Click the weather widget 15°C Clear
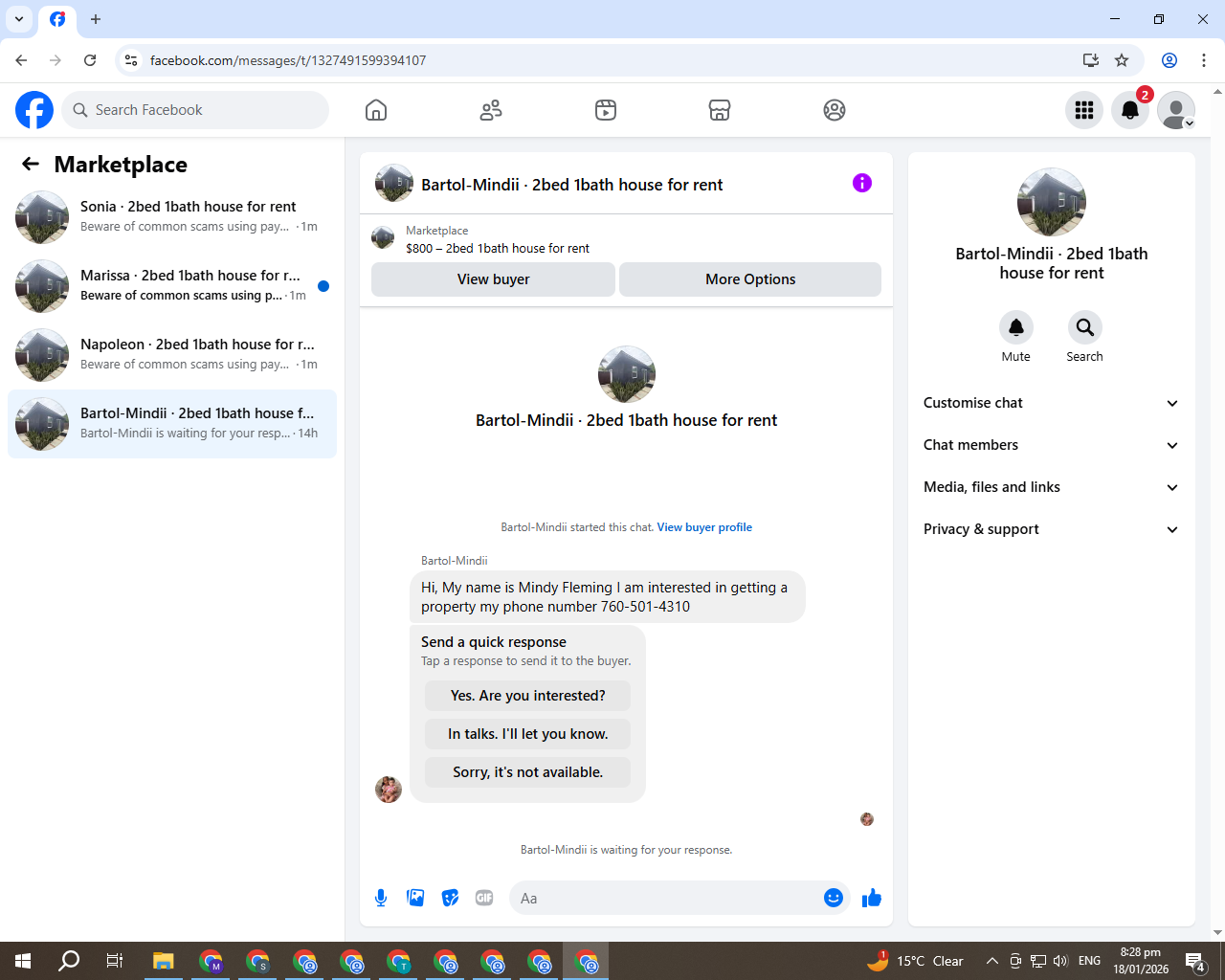1225x980 pixels. coord(915,961)
